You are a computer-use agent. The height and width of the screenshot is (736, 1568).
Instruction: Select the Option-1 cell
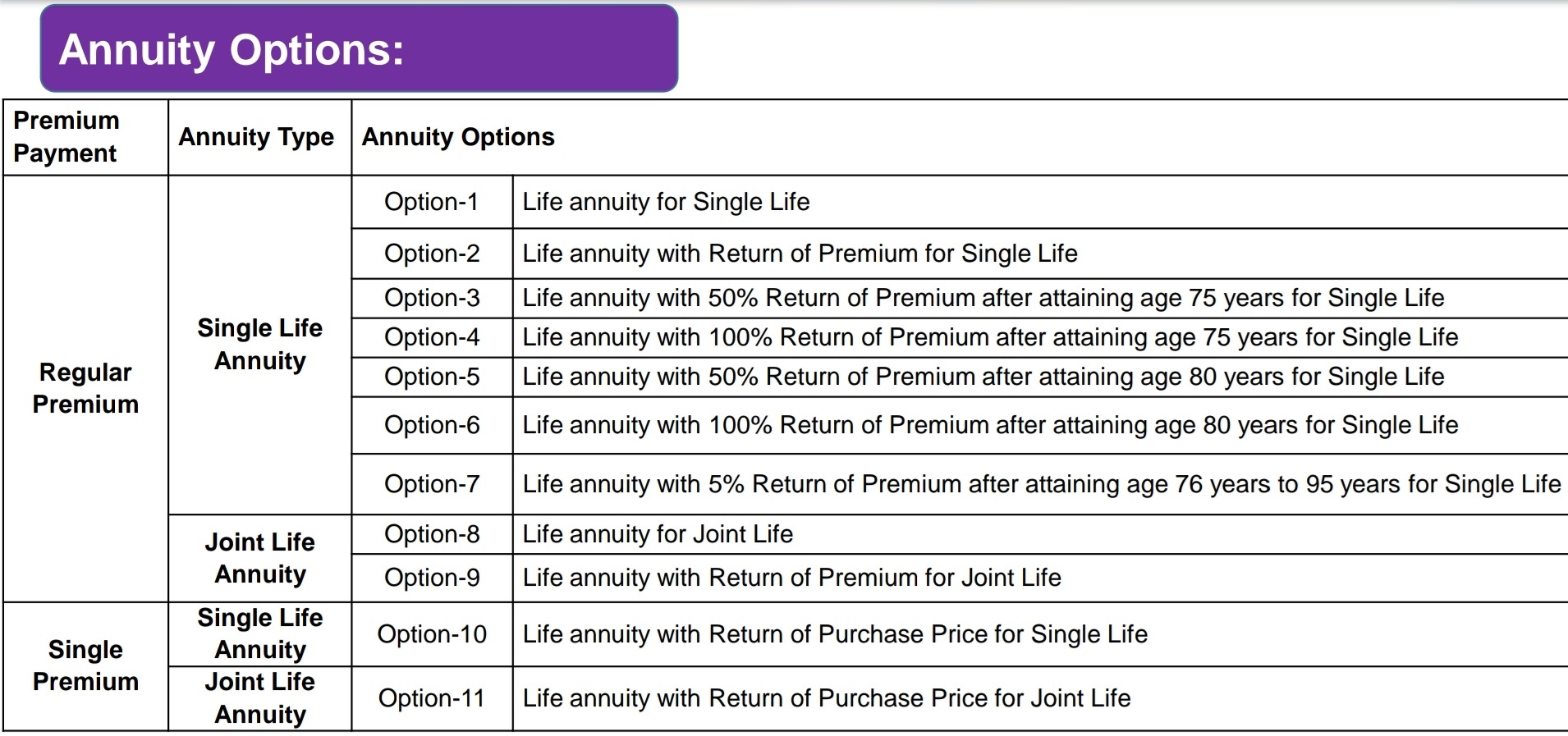pos(432,202)
